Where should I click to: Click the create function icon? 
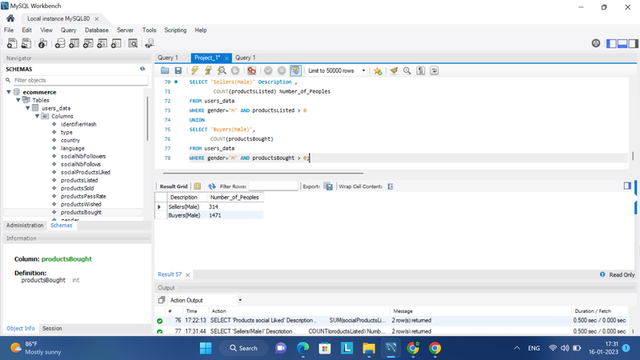pos(116,43)
